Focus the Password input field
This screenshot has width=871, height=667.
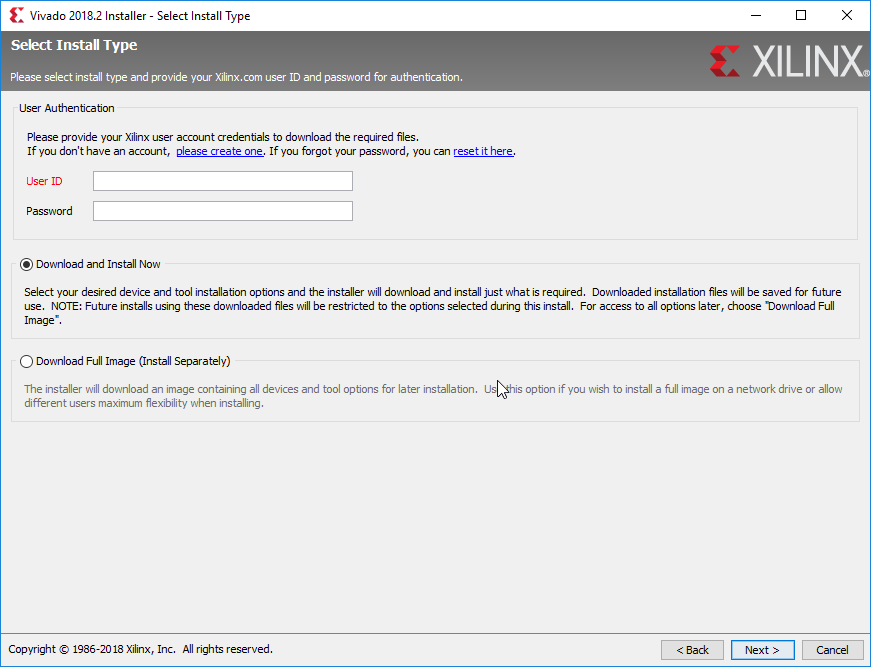pos(223,211)
